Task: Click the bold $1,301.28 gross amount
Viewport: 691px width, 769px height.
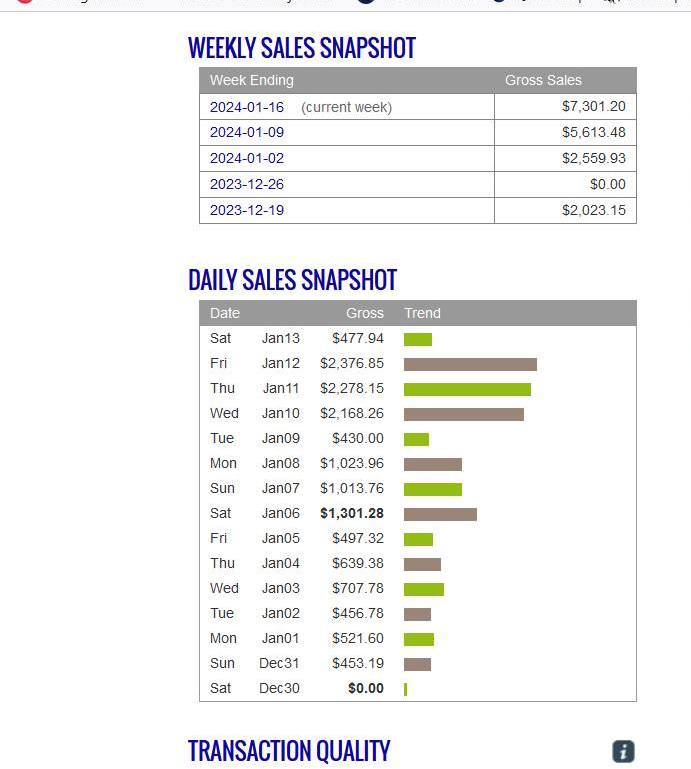Action: 351,513
